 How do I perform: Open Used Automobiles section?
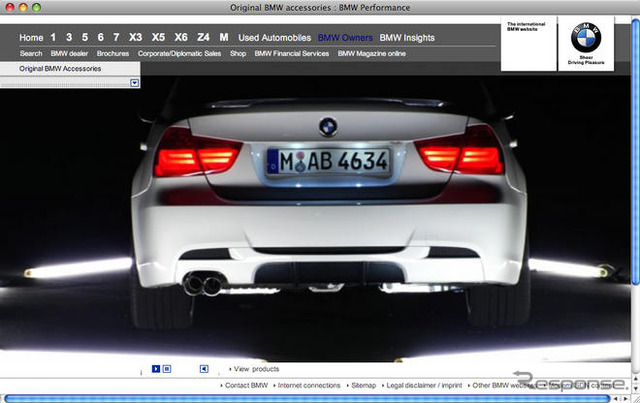coord(275,38)
